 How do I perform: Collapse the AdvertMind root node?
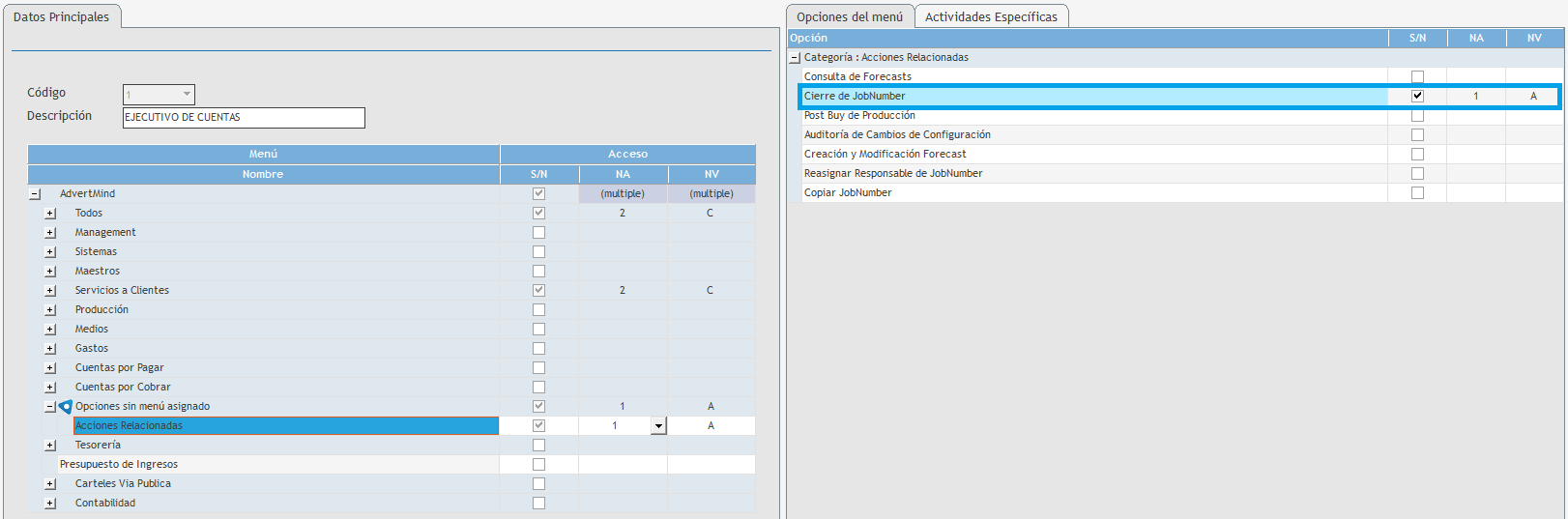(x=35, y=194)
